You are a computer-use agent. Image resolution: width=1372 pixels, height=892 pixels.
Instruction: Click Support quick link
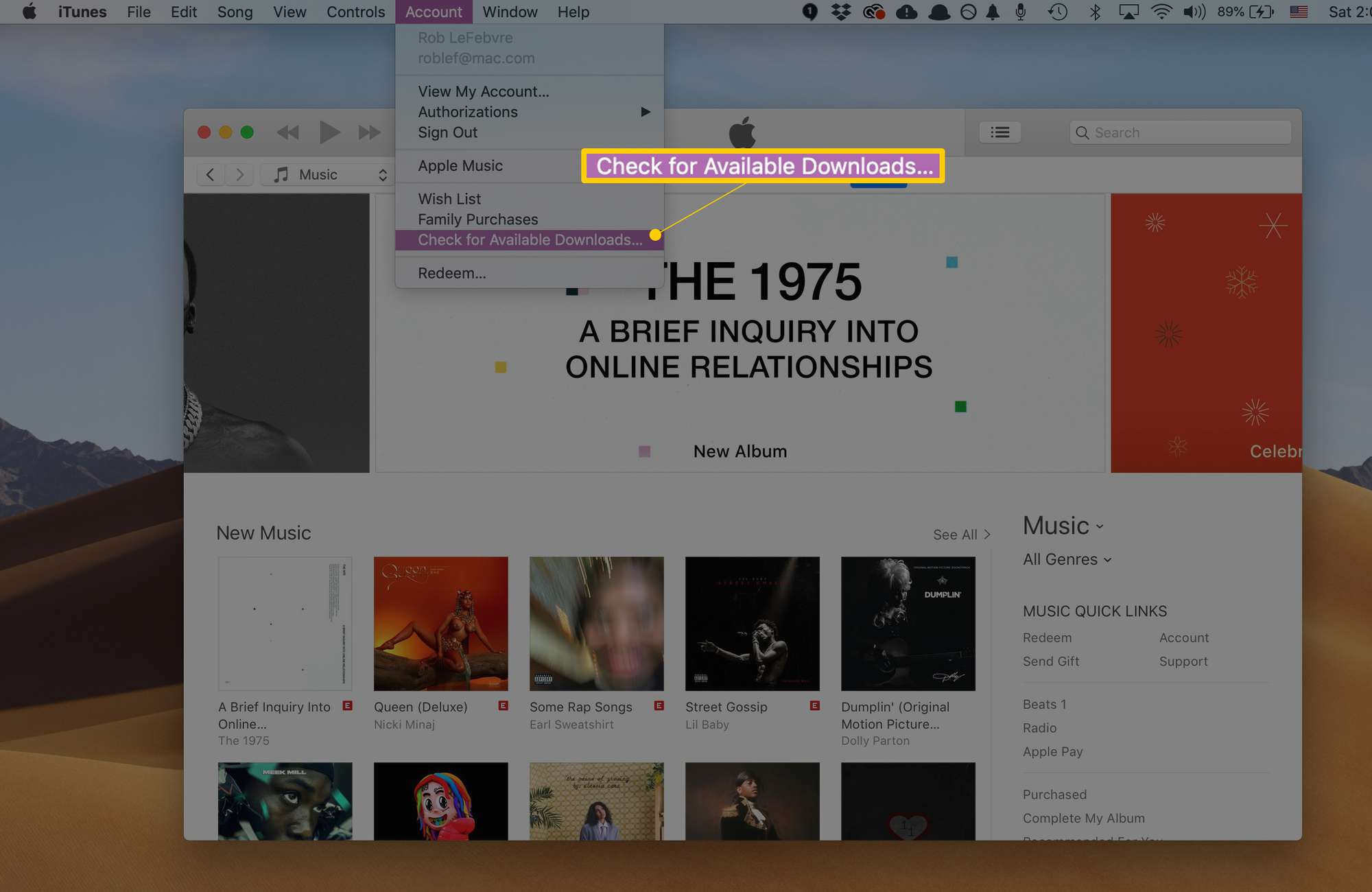1183,661
